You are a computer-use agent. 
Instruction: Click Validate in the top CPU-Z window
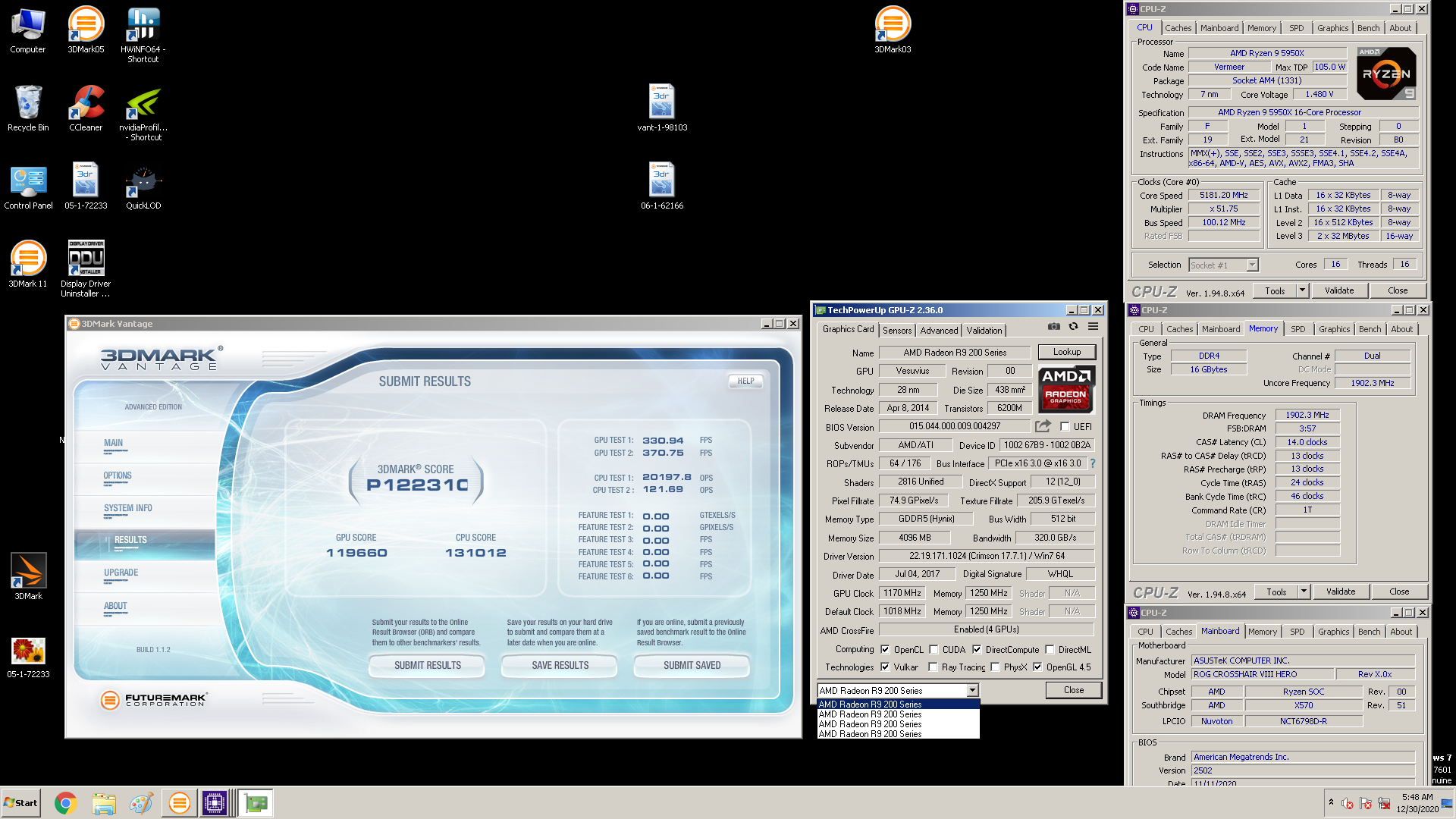[x=1339, y=290]
